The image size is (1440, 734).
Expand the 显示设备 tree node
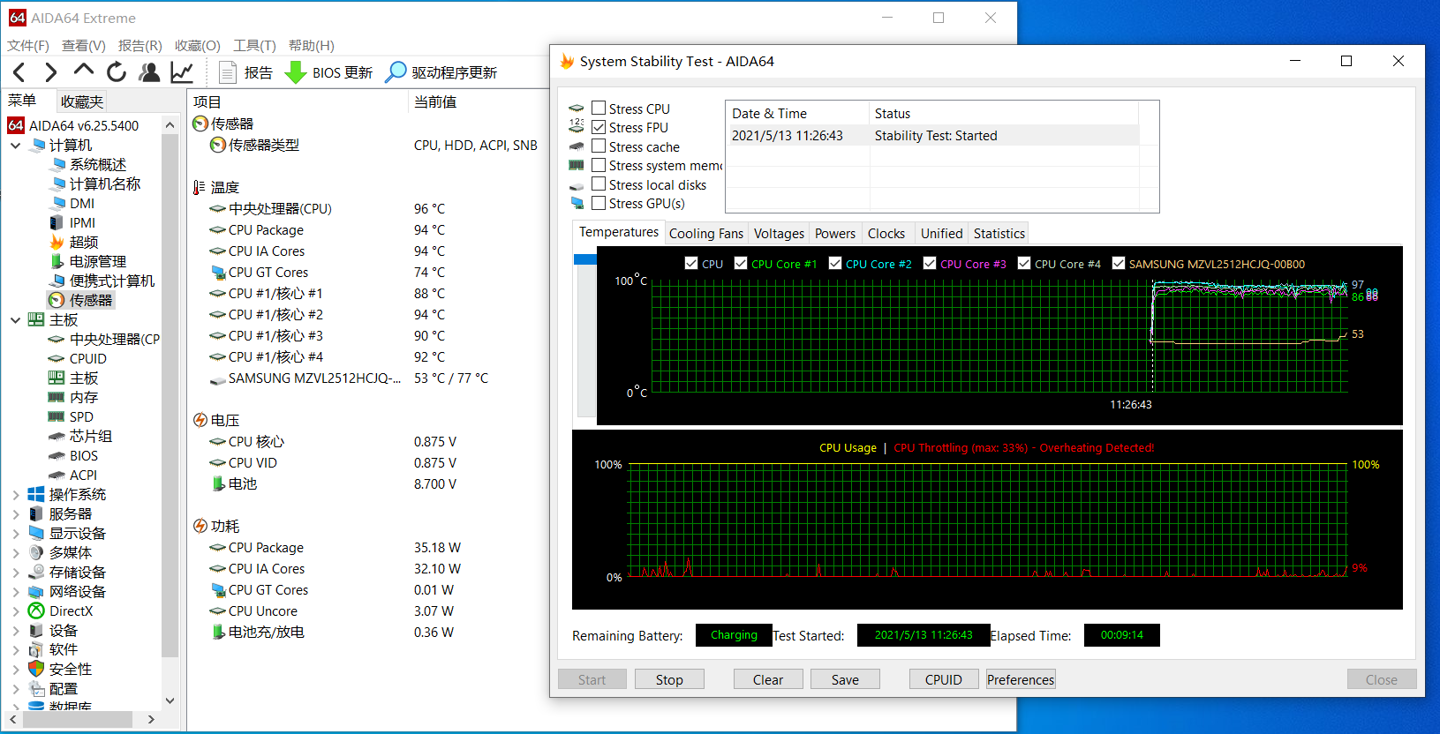point(15,533)
